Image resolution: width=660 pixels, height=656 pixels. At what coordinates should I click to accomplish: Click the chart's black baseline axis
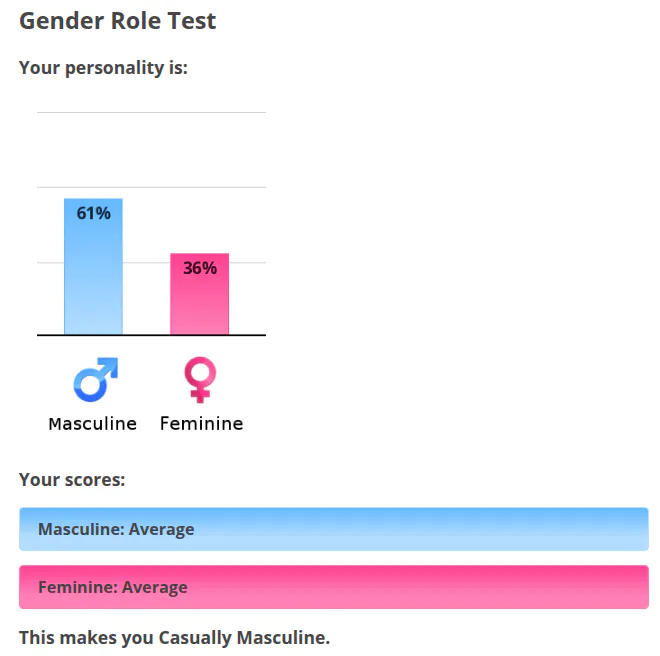click(x=152, y=335)
